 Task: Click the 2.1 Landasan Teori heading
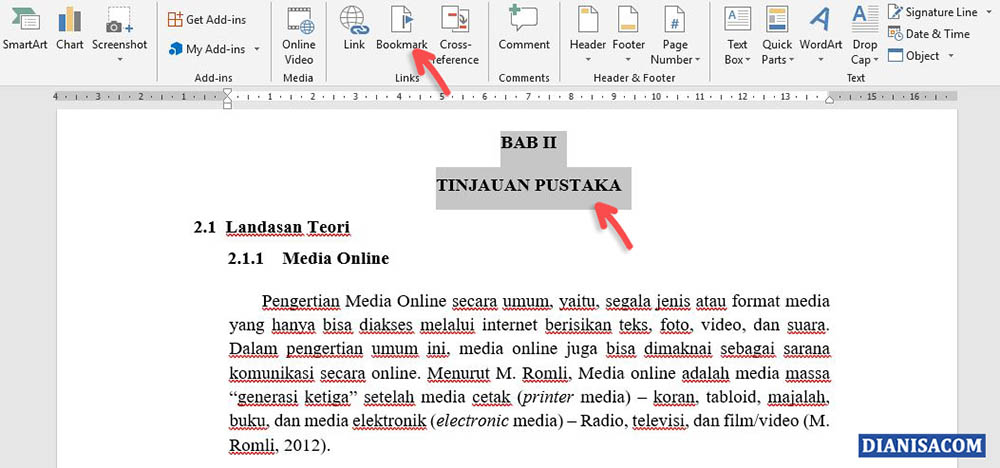pos(272,227)
